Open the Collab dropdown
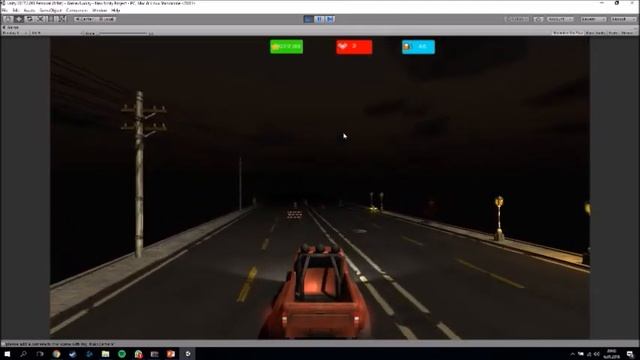 tap(517, 19)
